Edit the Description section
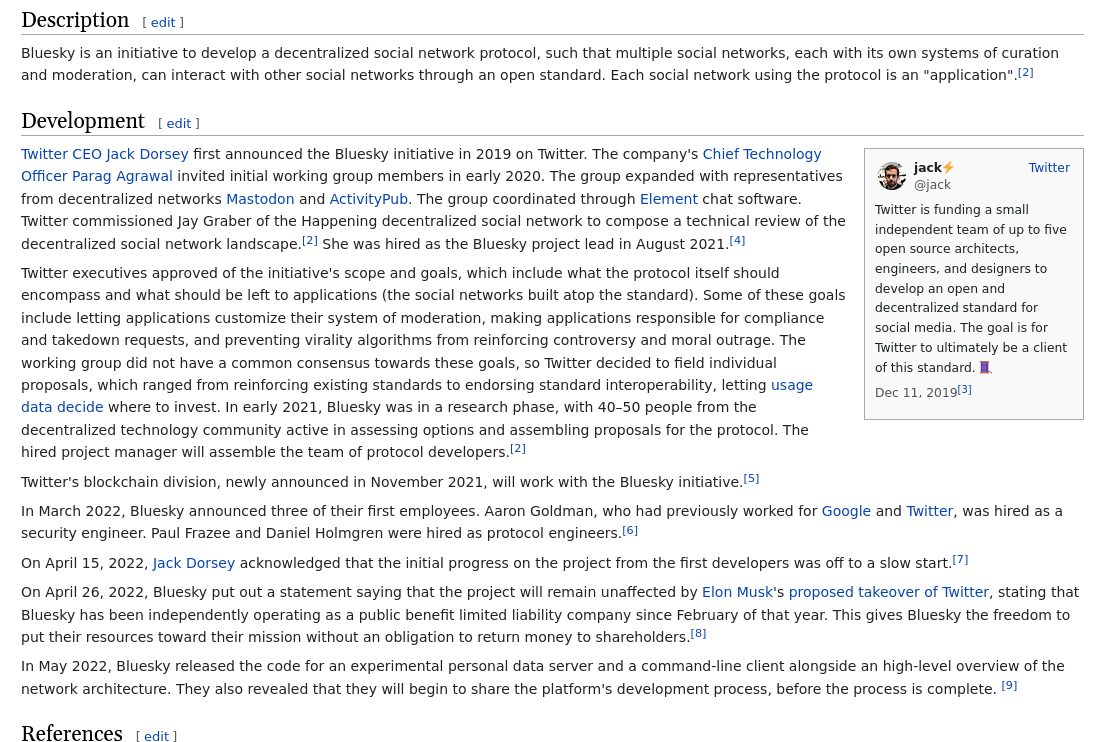This screenshot has width=1094, height=742. click(x=163, y=22)
